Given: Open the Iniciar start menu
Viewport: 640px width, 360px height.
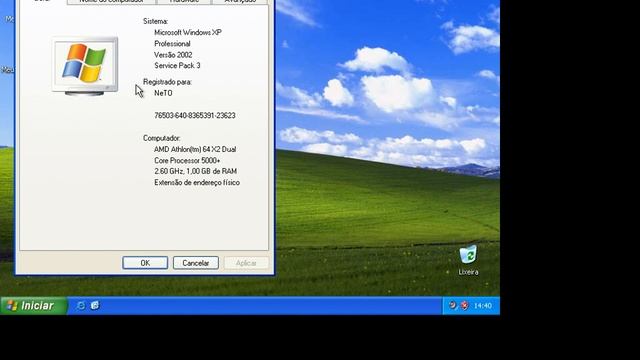Looking at the screenshot, I should tap(33, 306).
